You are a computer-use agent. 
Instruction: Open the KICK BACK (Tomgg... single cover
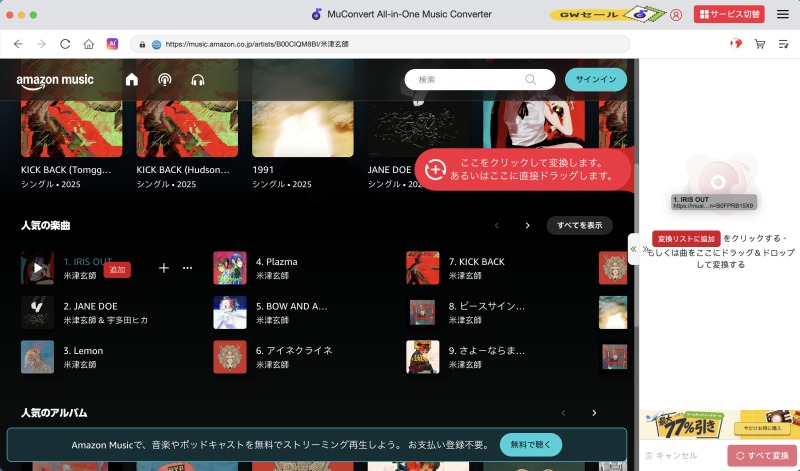coord(71,129)
